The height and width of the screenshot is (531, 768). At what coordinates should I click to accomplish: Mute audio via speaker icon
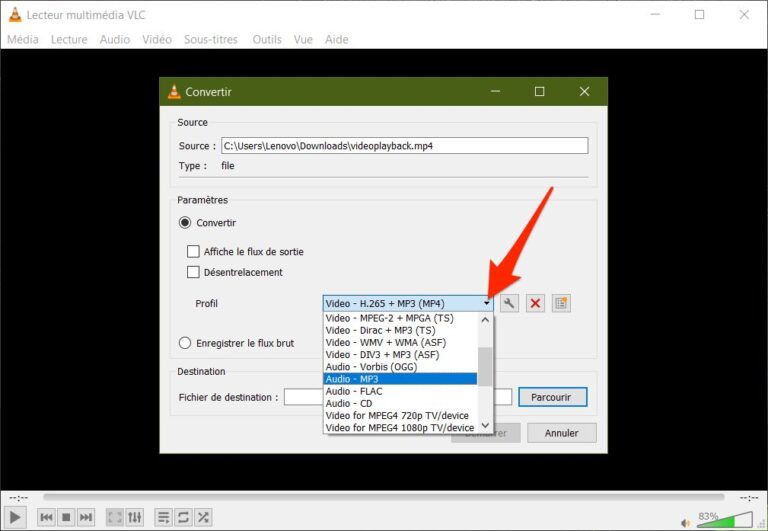pos(686,523)
